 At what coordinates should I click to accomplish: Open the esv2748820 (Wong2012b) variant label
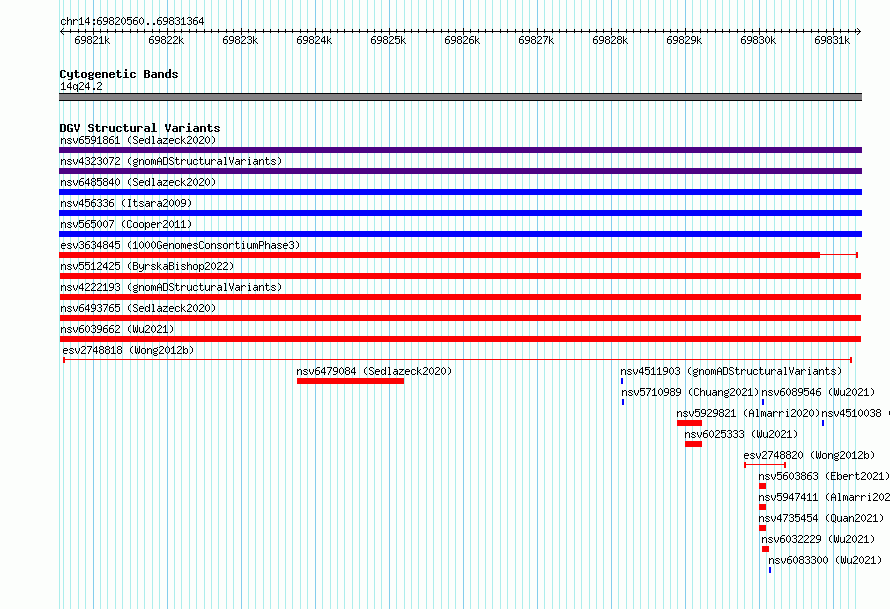[809, 455]
